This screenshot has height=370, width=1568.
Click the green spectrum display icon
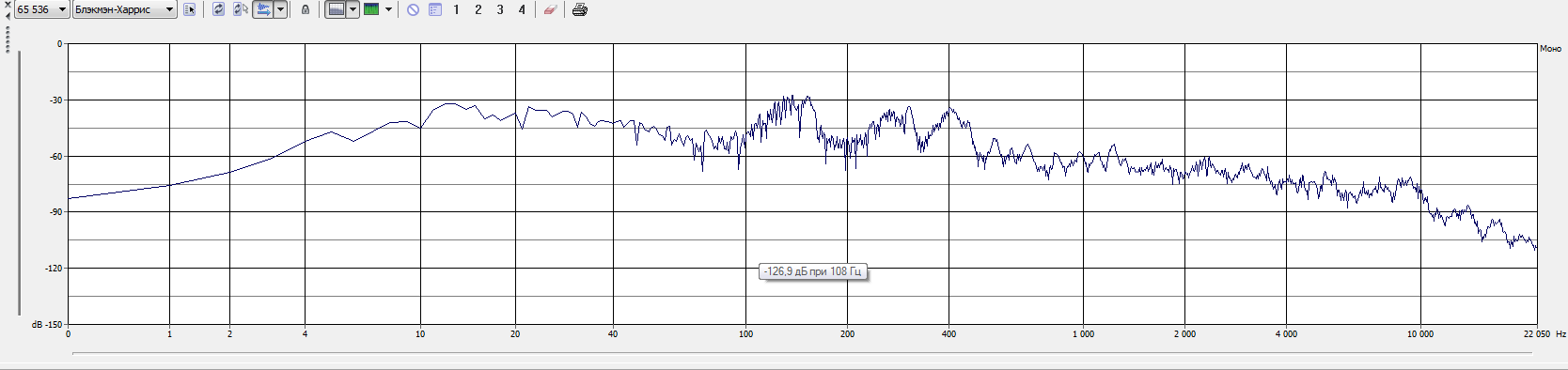371,9
